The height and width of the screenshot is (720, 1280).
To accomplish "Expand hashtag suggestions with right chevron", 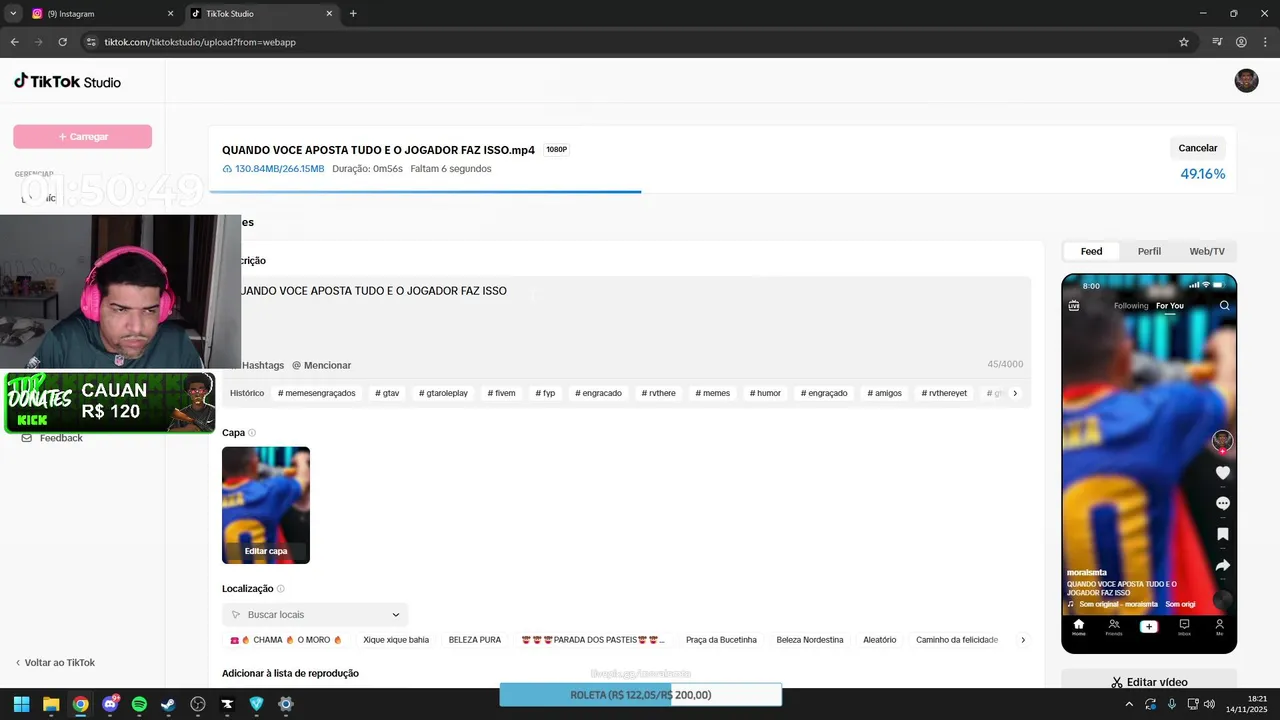I will (x=1015, y=393).
